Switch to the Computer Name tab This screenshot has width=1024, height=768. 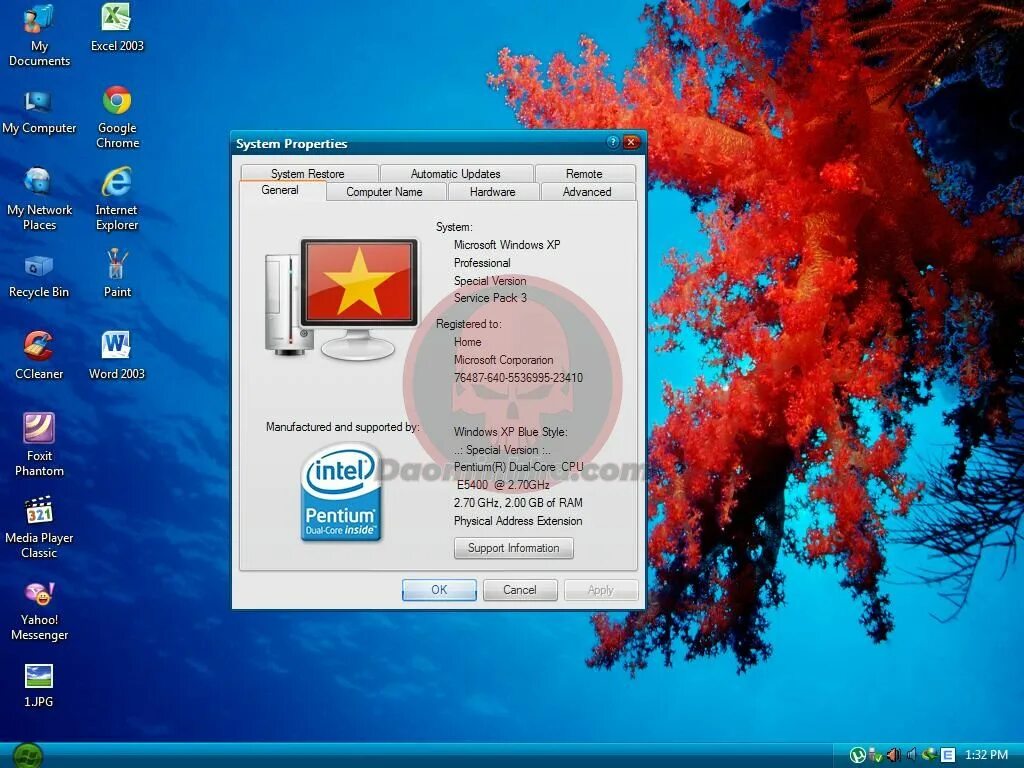(x=385, y=192)
